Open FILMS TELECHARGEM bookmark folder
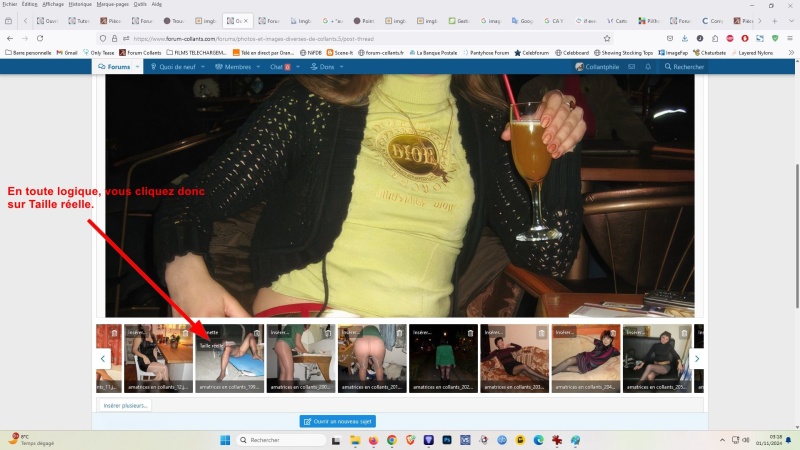The image size is (800, 450). 196,53
